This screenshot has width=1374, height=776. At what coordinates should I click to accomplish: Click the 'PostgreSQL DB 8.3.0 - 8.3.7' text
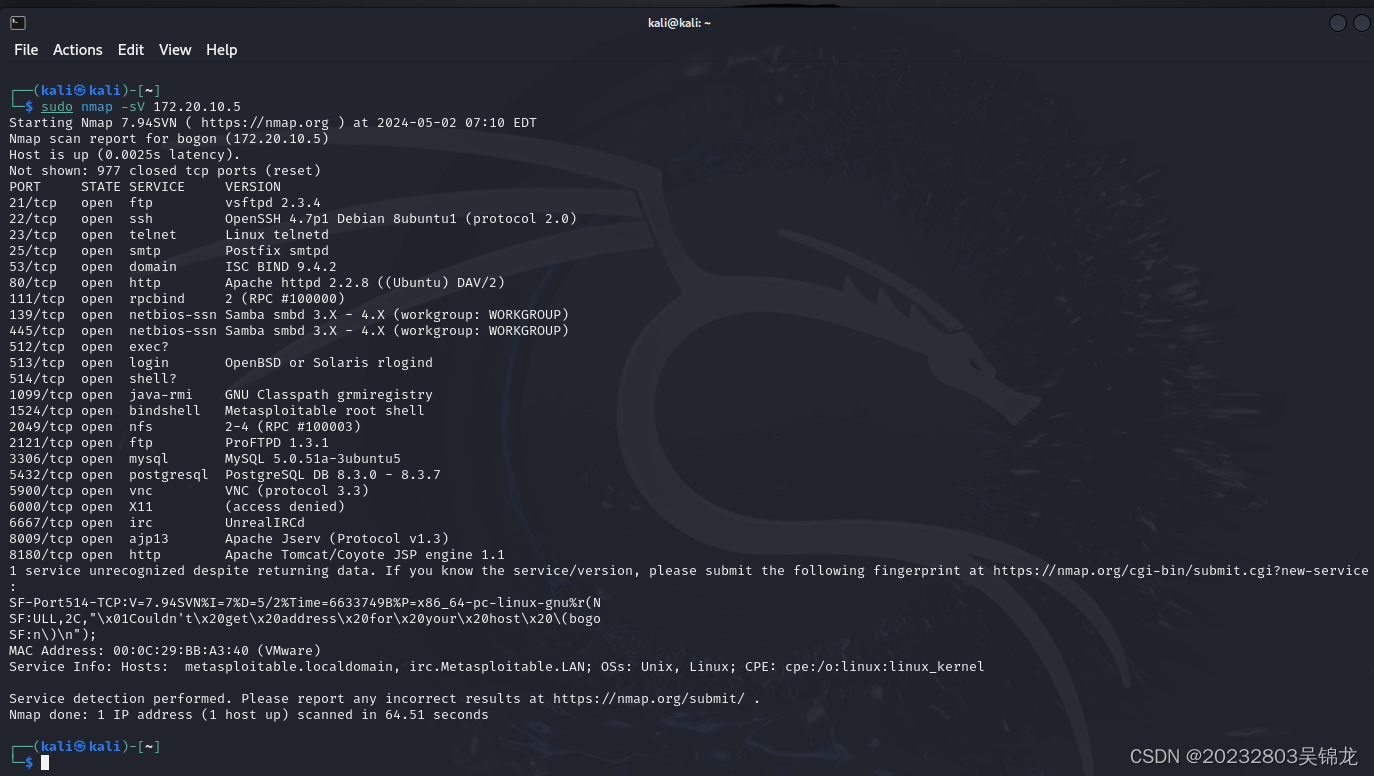pyautogui.click(x=333, y=475)
